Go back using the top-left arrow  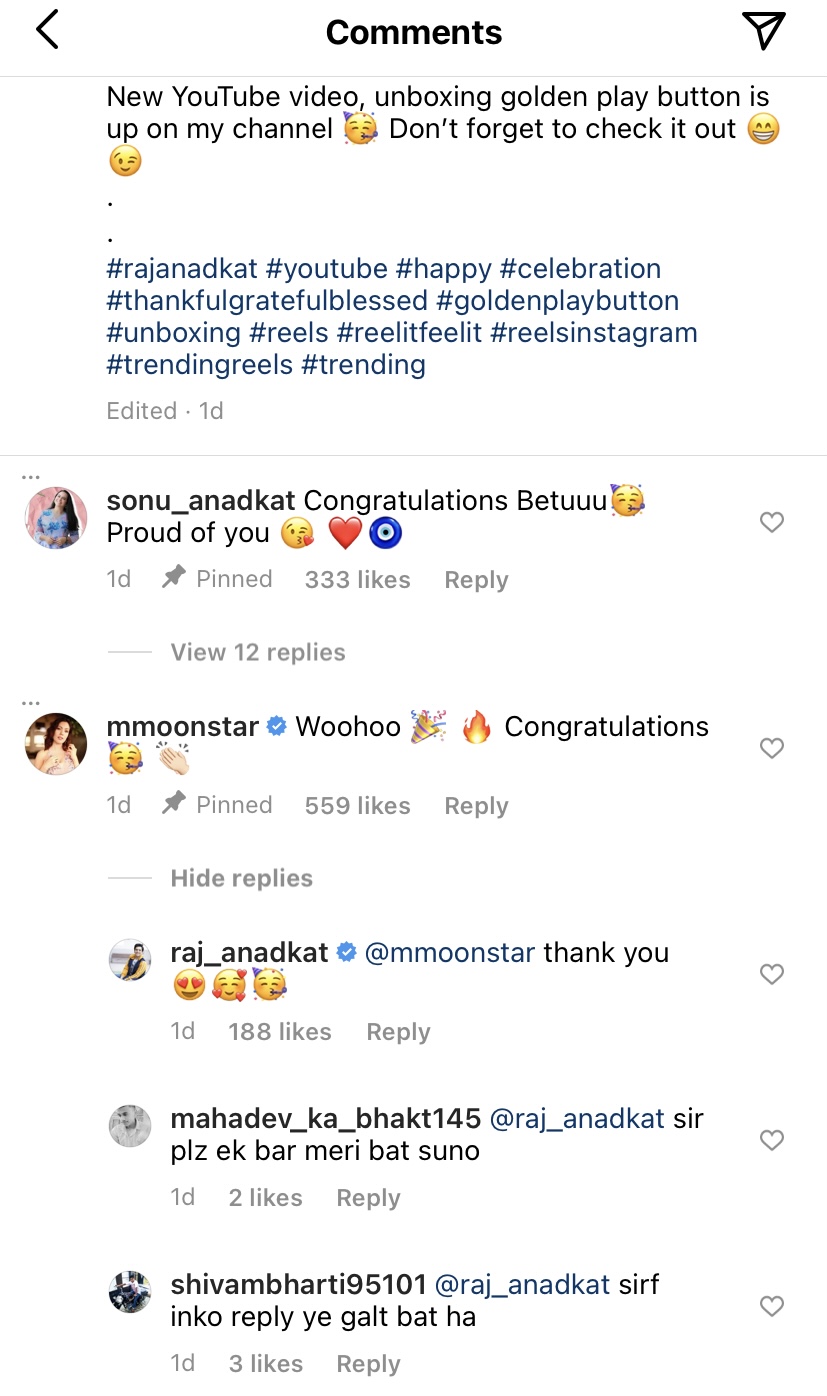[x=47, y=31]
